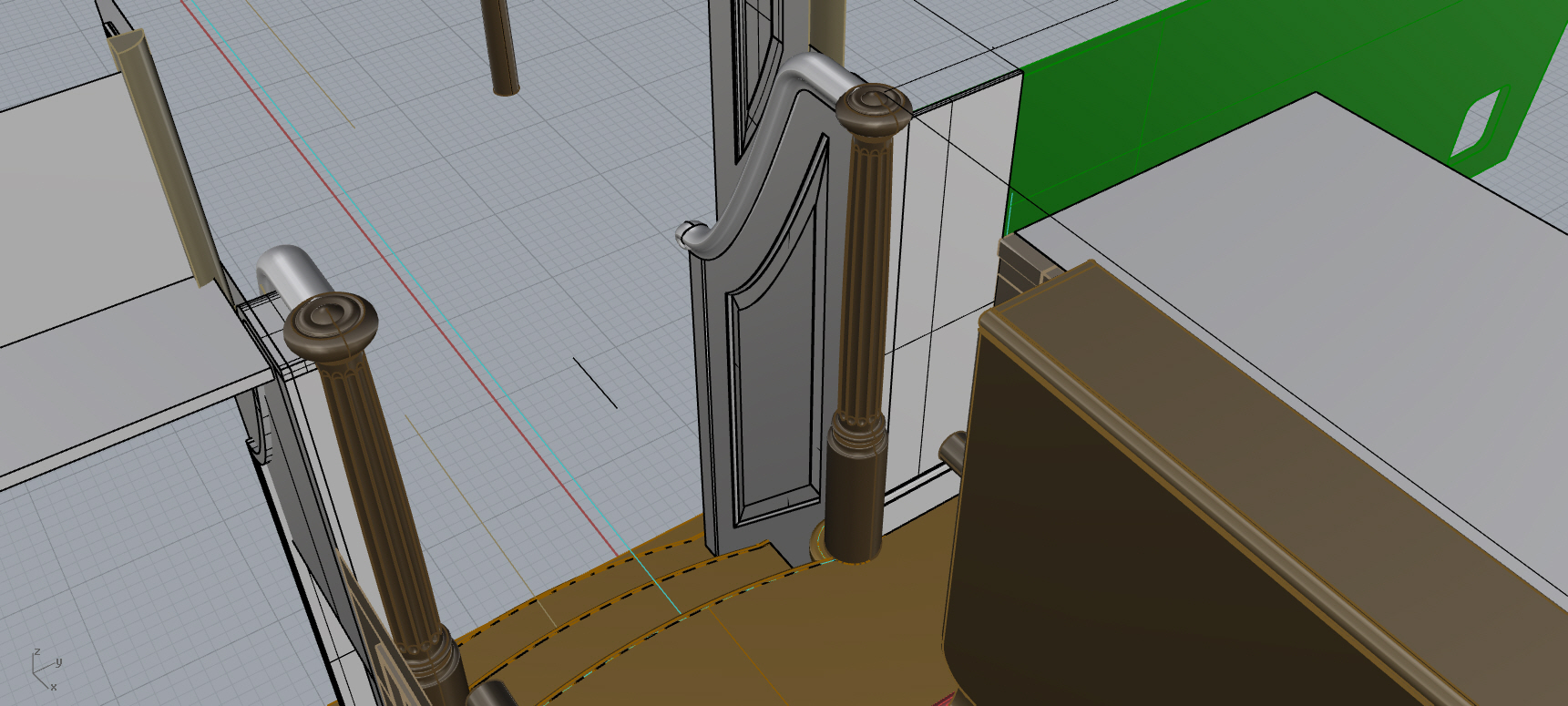Click the large brown cabinet on the right
This screenshot has width=1568, height=706.
[x=1139, y=510]
